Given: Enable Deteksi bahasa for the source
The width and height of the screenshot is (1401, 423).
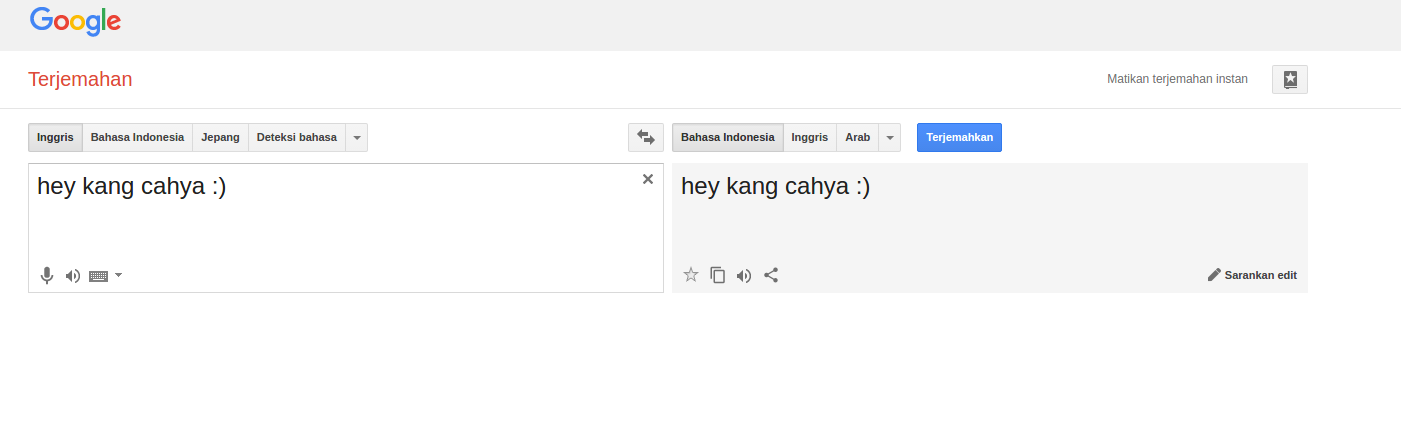Looking at the screenshot, I should point(296,138).
